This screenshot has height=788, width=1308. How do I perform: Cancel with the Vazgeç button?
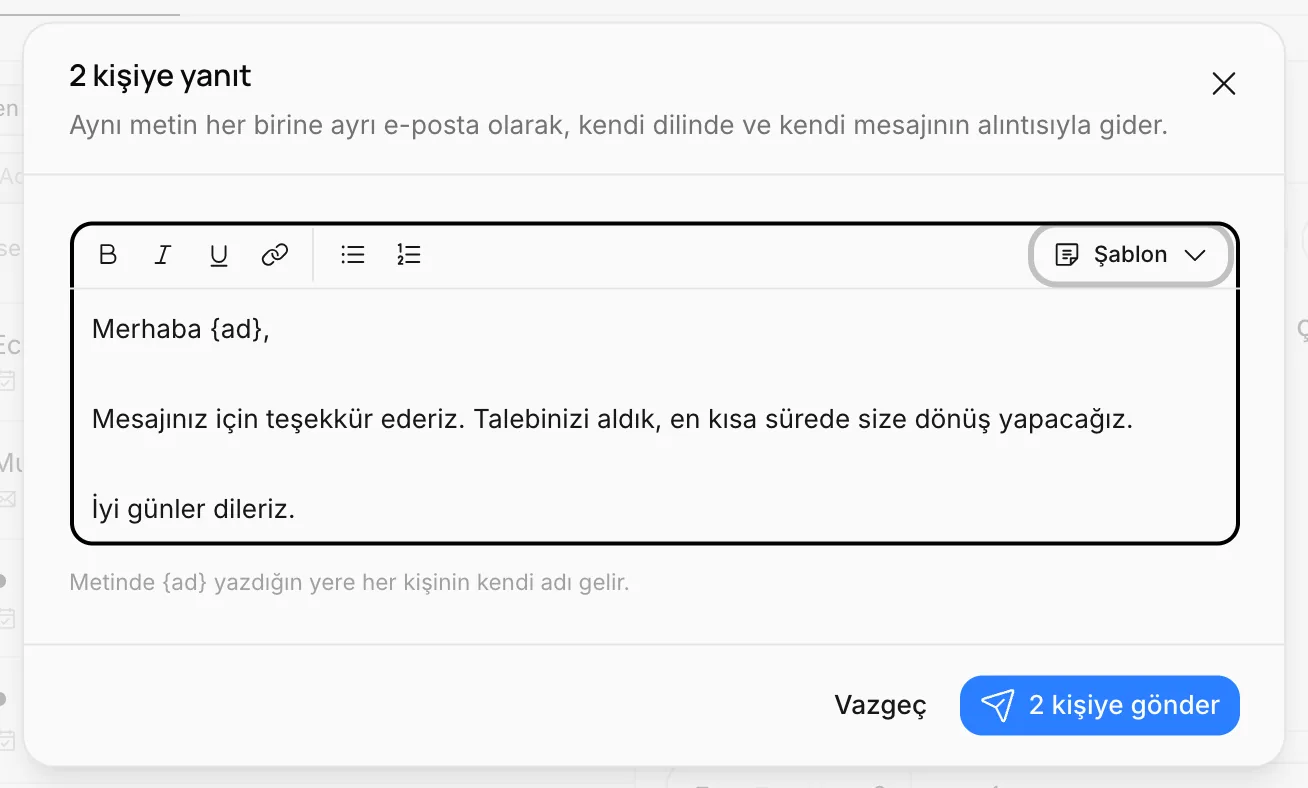pos(880,706)
